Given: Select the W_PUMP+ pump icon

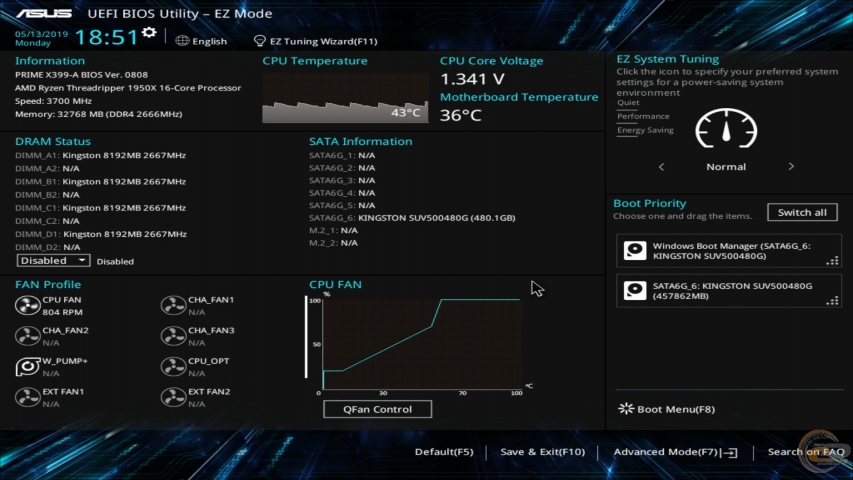Looking at the screenshot, I should (27, 366).
